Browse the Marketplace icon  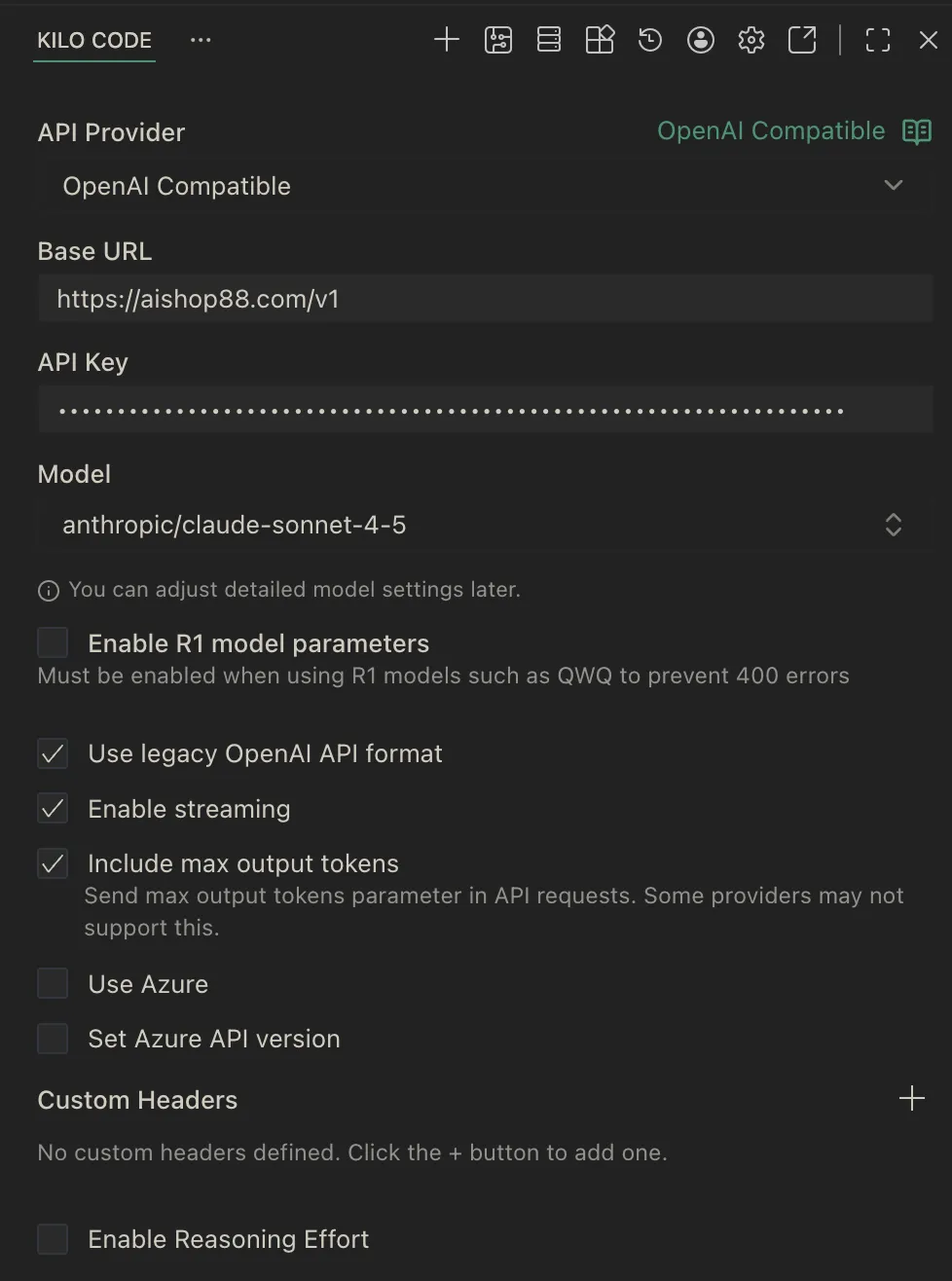(600, 40)
